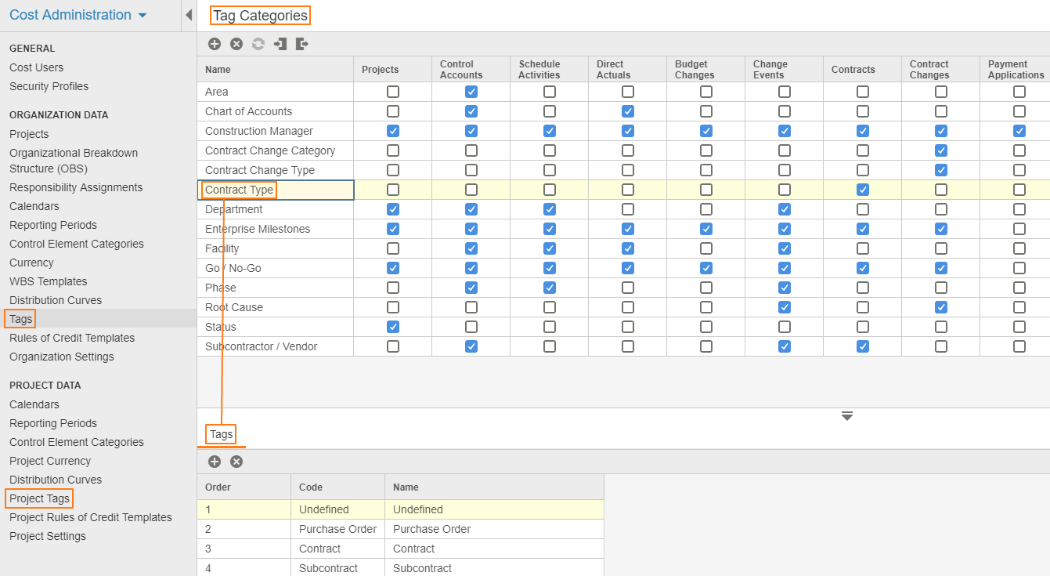Check Phase for Projects
The height and width of the screenshot is (576, 1050).
[x=393, y=287]
